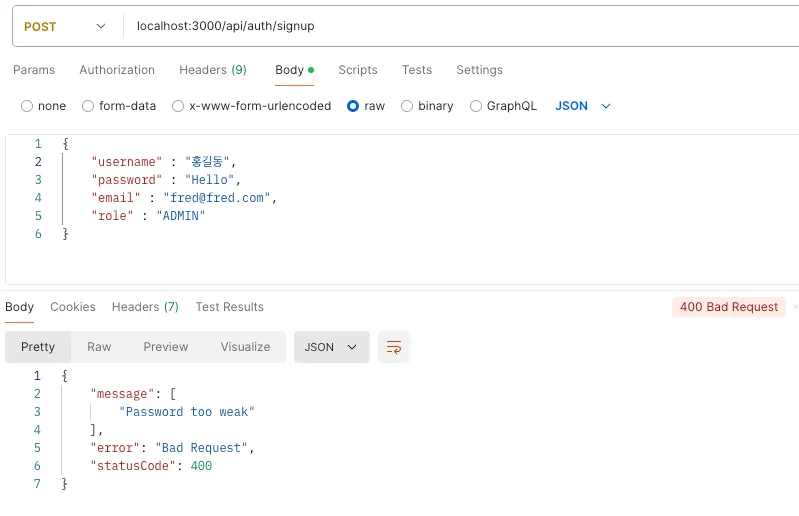
Task: Open the request Settings tab
Action: [479, 70]
